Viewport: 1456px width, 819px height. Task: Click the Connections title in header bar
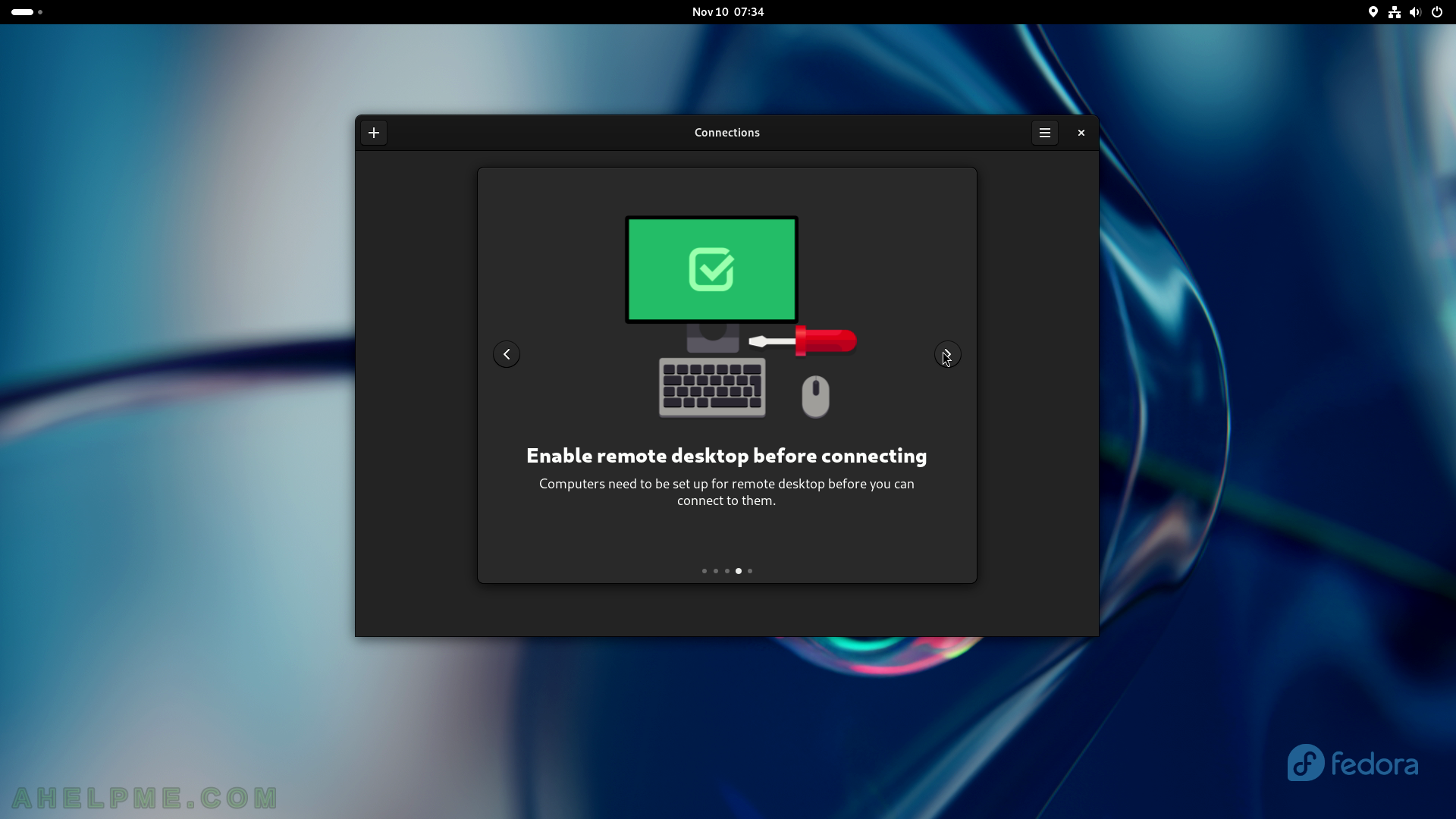726,133
